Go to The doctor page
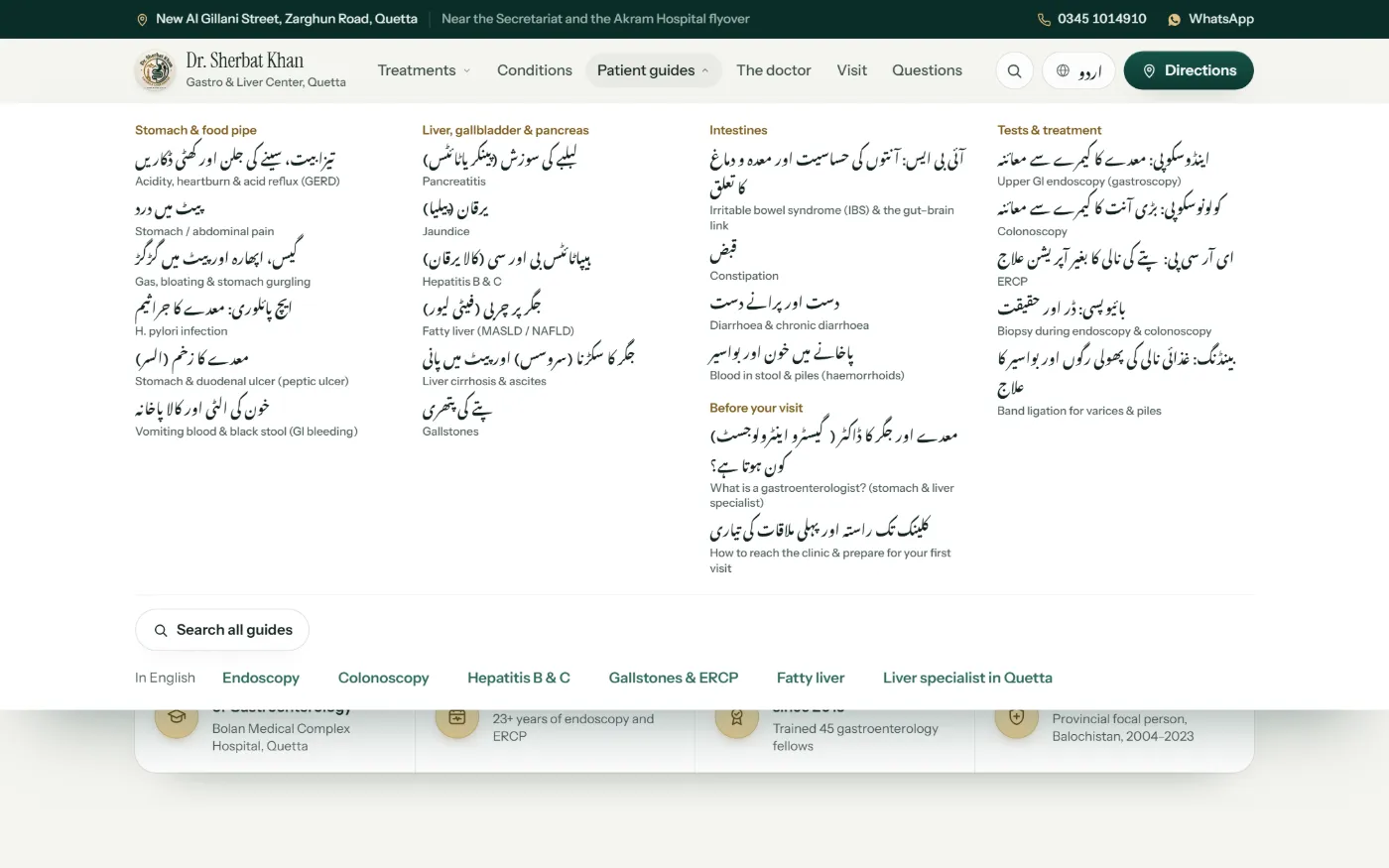Screen dimensions: 1389x868 point(774,70)
